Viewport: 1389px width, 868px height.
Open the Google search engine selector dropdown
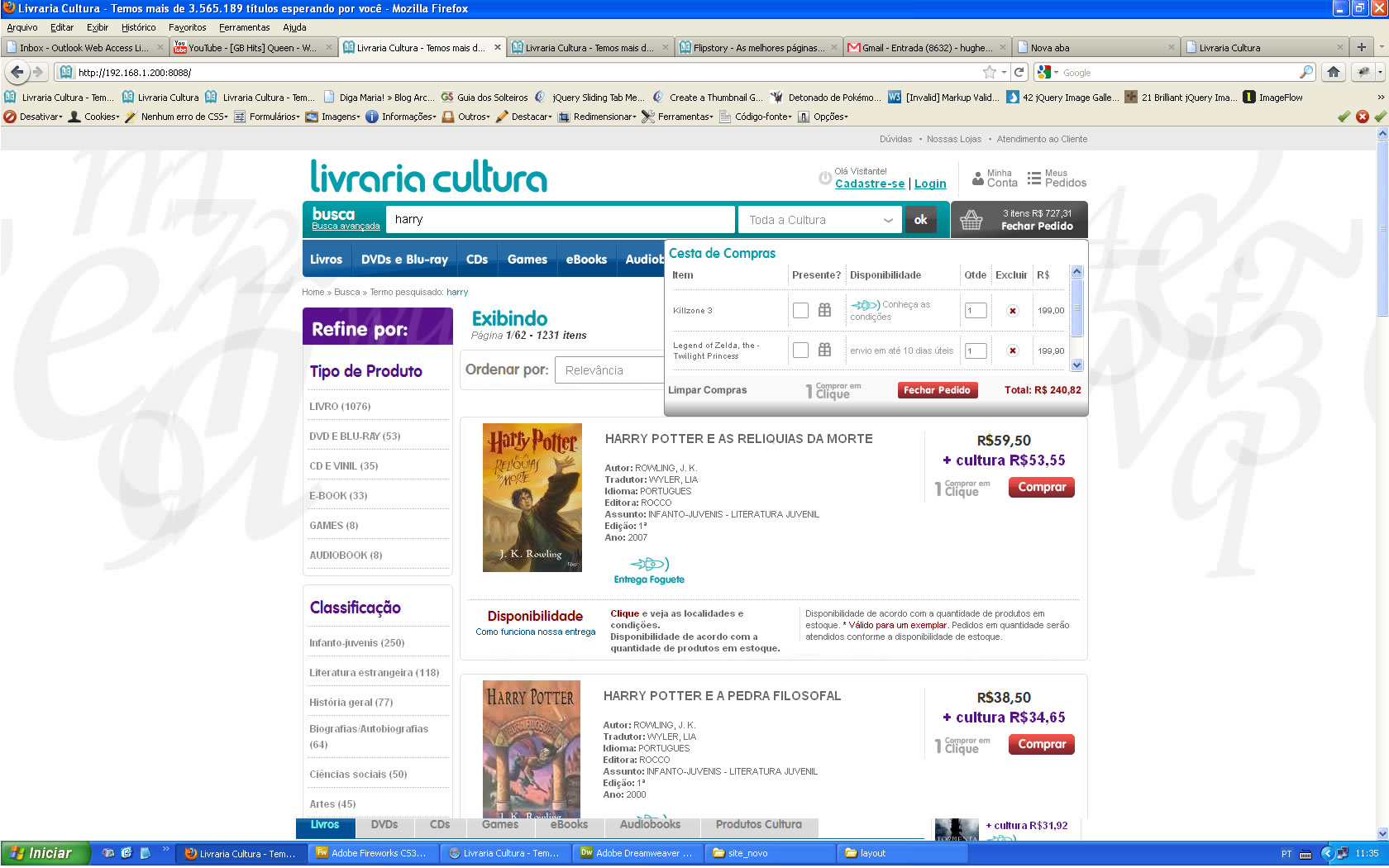1048,72
